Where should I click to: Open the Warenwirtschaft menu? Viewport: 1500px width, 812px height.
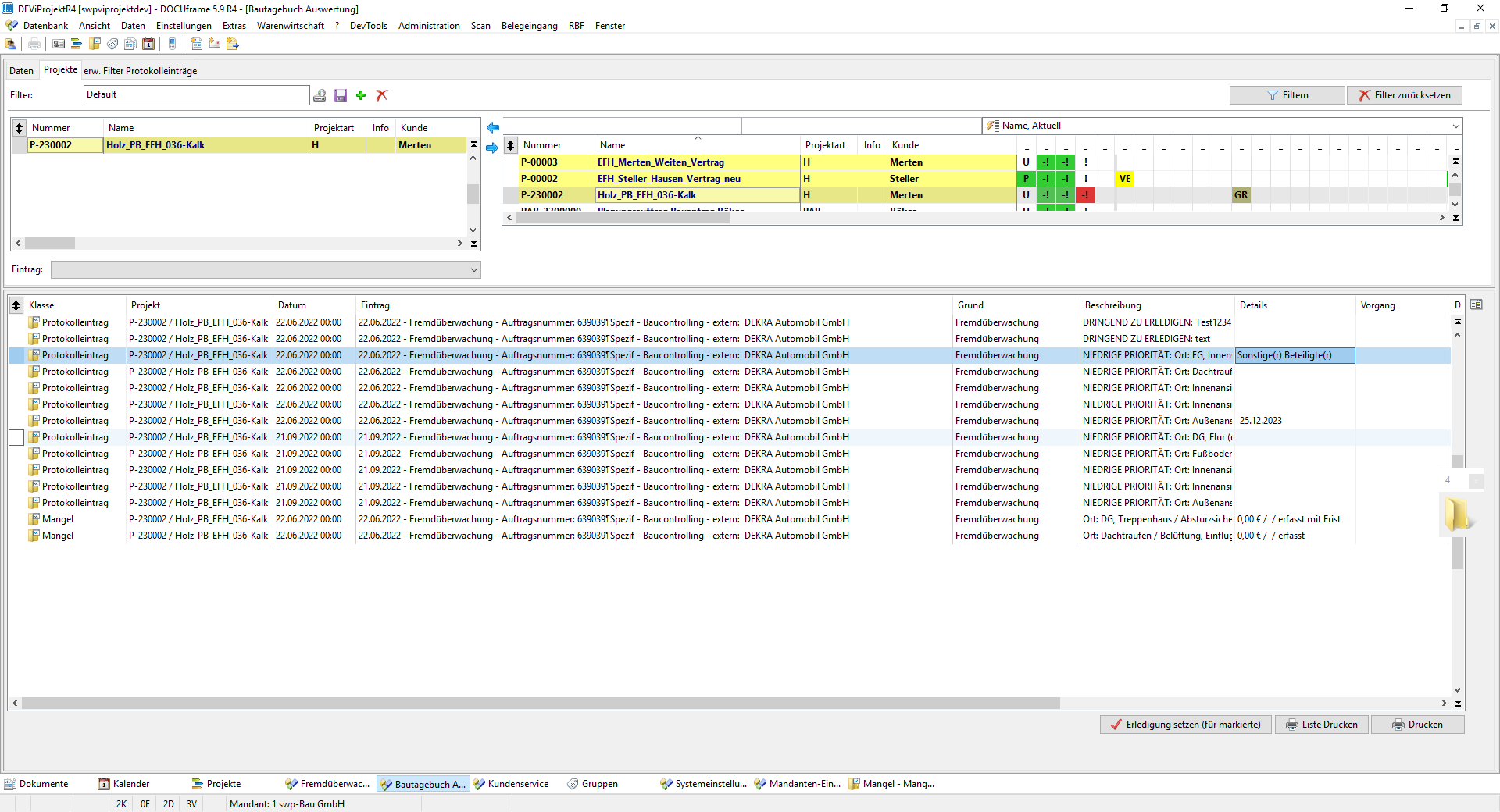[x=291, y=26]
